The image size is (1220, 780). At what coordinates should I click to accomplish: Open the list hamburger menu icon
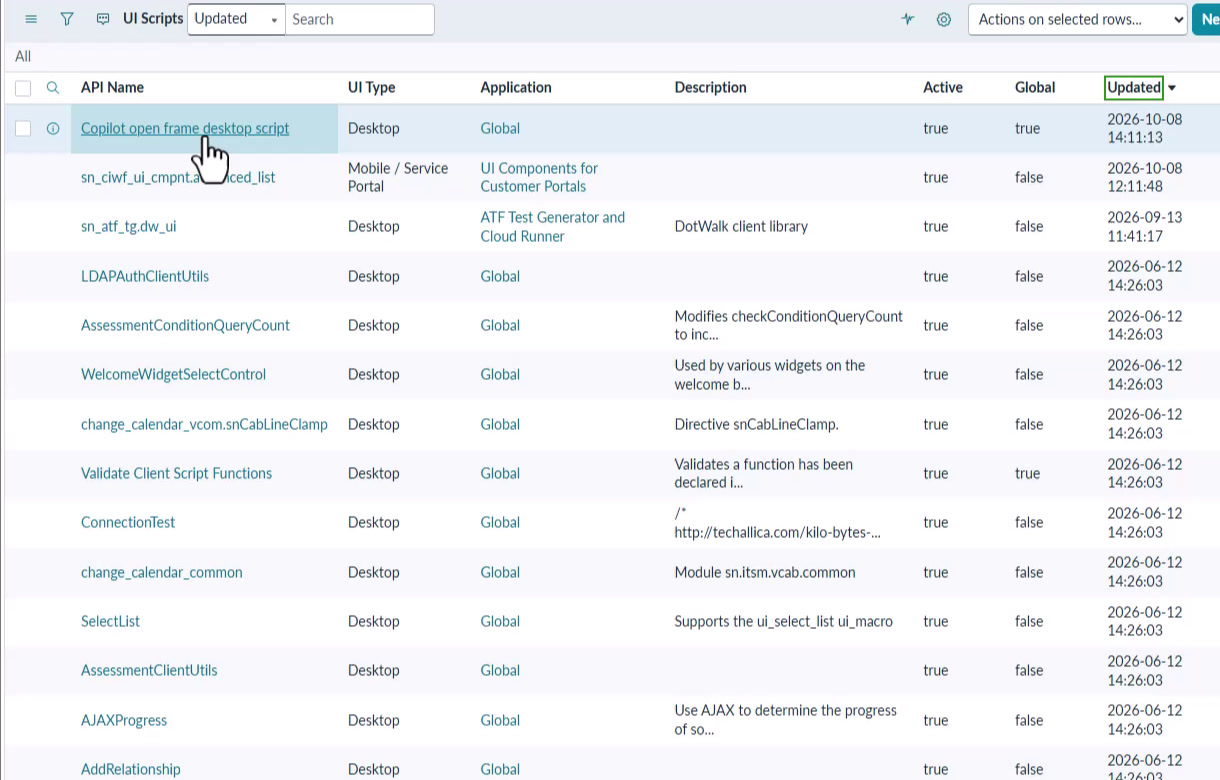pyautogui.click(x=31, y=19)
